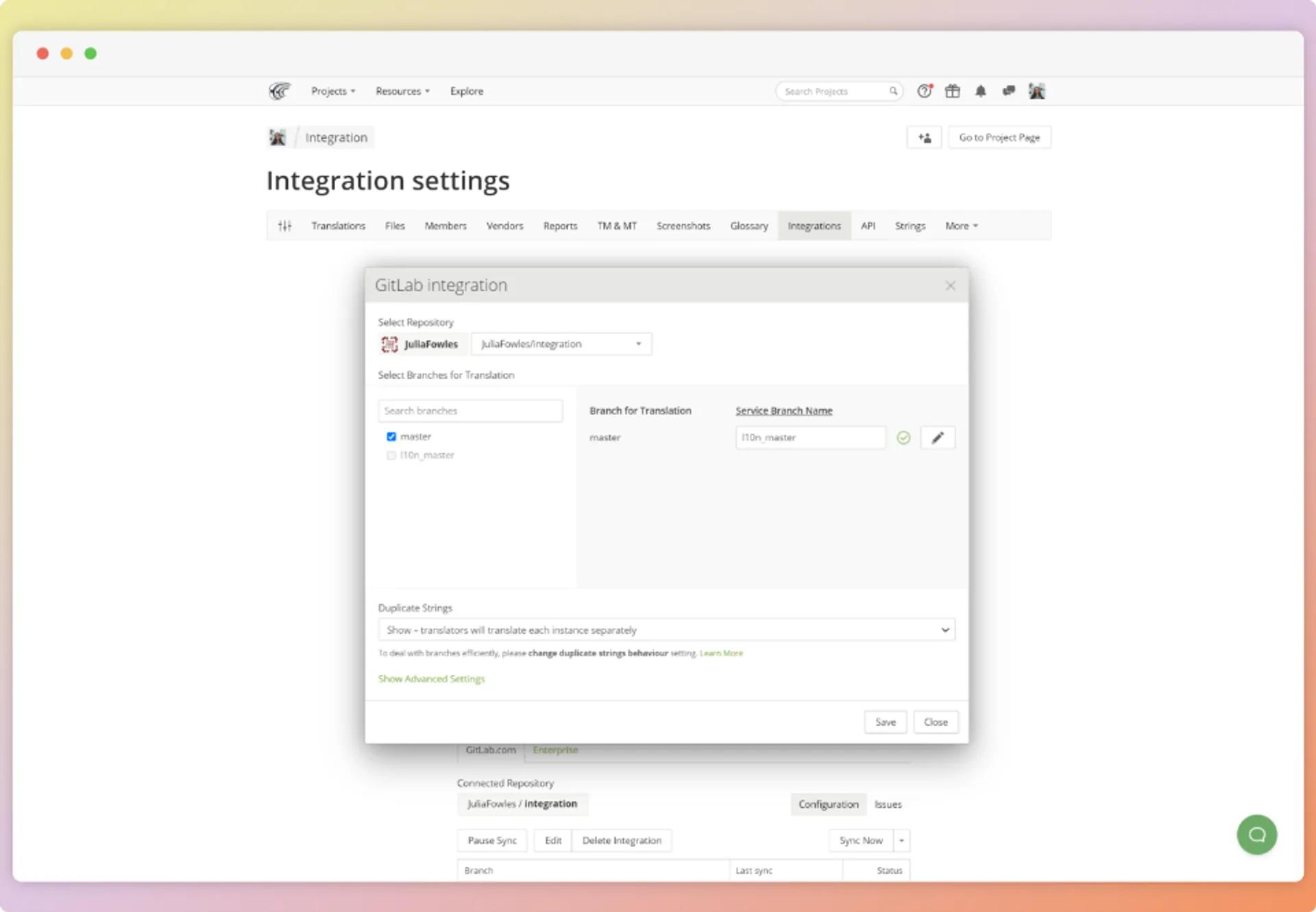Select the GitLab.com tab
Viewport: 1316px width, 912px height.
(491, 750)
